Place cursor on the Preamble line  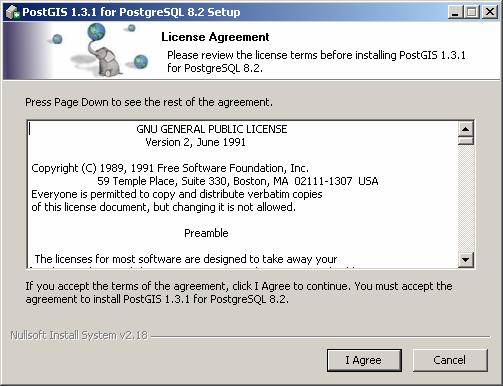(x=206, y=233)
